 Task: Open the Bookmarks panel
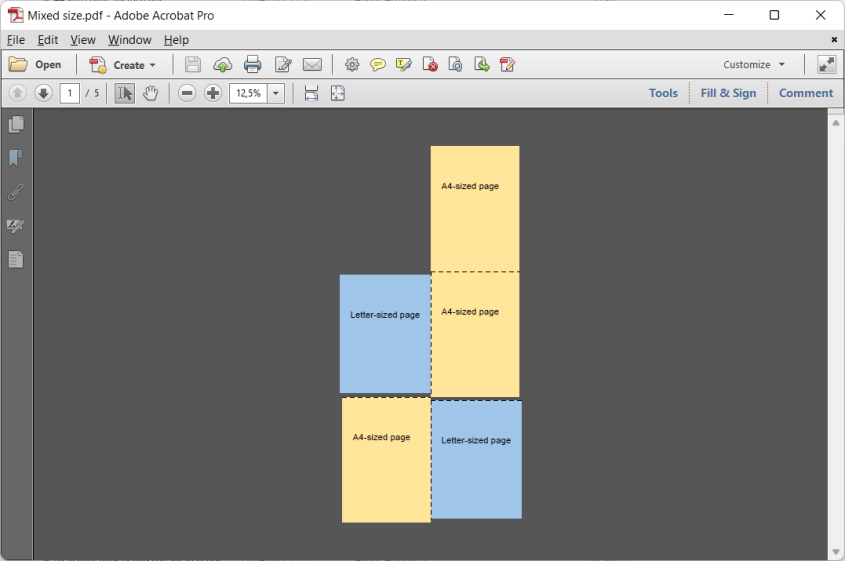(16, 158)
